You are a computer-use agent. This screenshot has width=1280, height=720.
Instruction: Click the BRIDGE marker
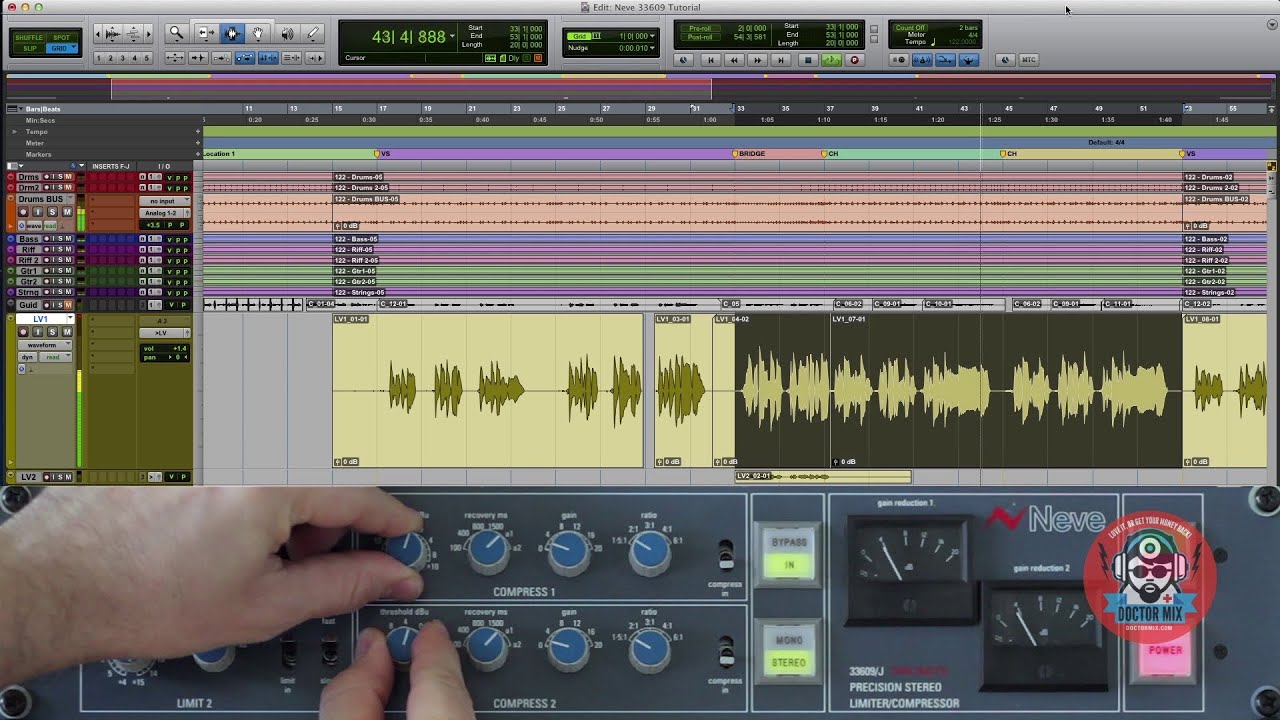tap(752, 154)
